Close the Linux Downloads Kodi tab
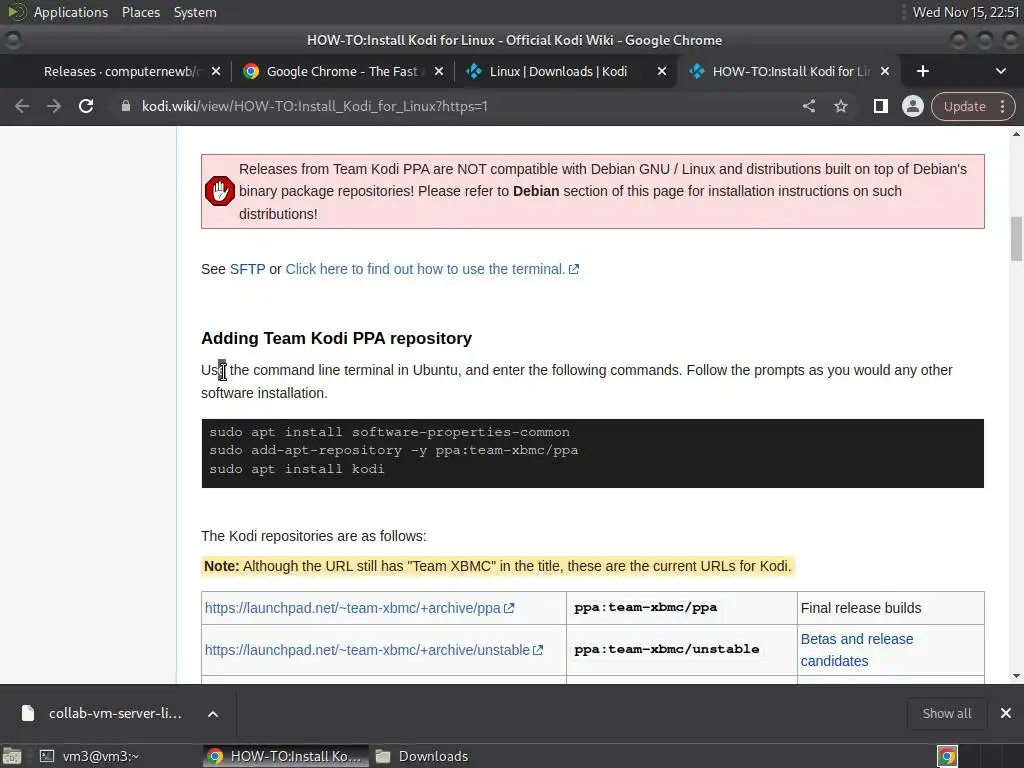 click(662, 71)
